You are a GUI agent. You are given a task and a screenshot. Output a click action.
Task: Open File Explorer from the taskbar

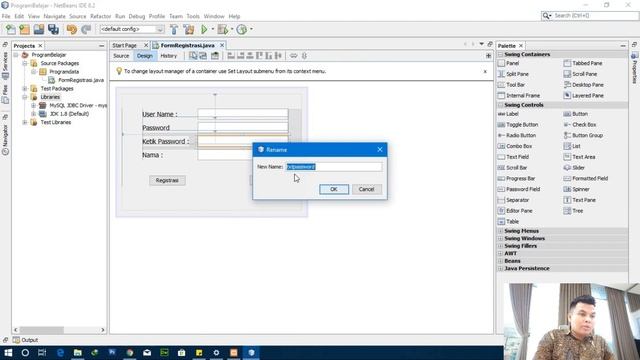78,353
